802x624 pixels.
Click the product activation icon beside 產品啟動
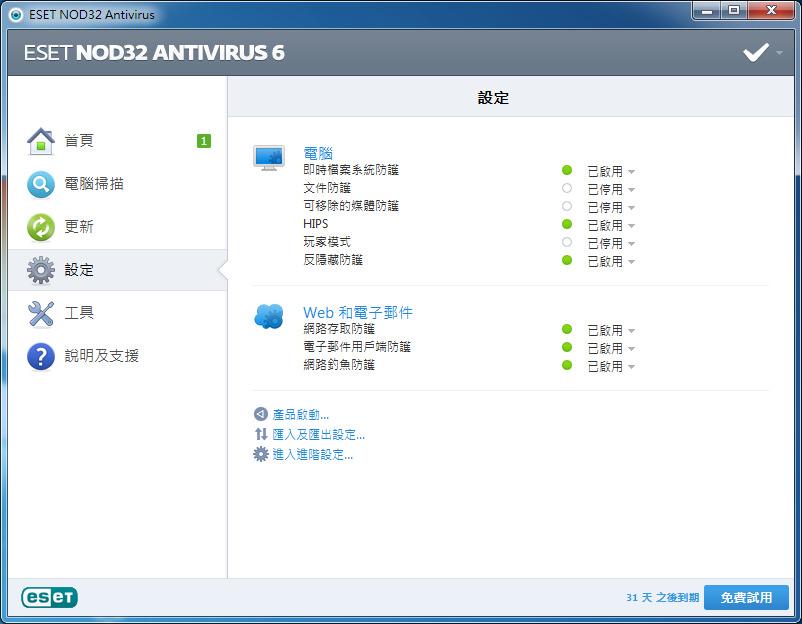[x=261, y=414]
